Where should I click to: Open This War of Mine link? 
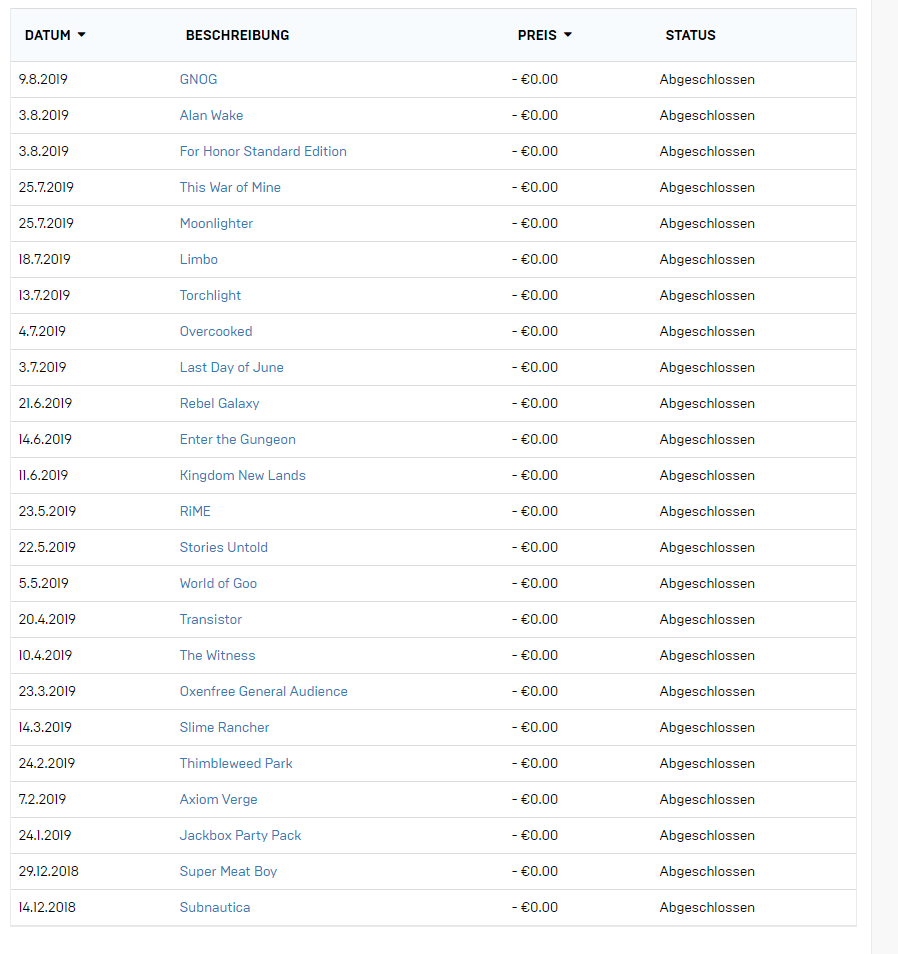click(230, 187)
